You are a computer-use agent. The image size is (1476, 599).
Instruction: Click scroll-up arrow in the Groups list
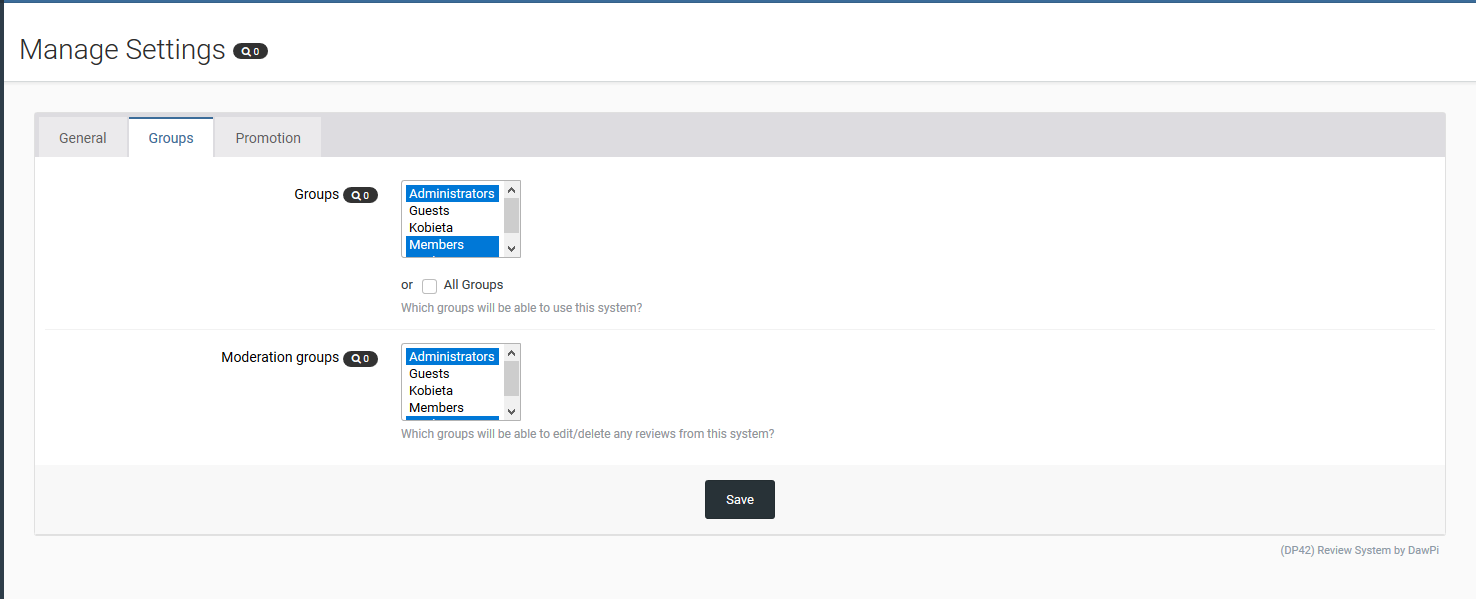(x=511, y=190)
